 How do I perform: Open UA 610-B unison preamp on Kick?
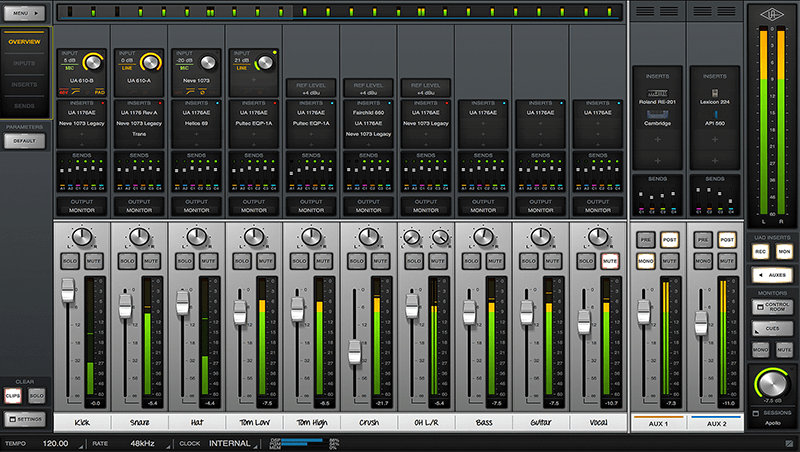point(82,81)
